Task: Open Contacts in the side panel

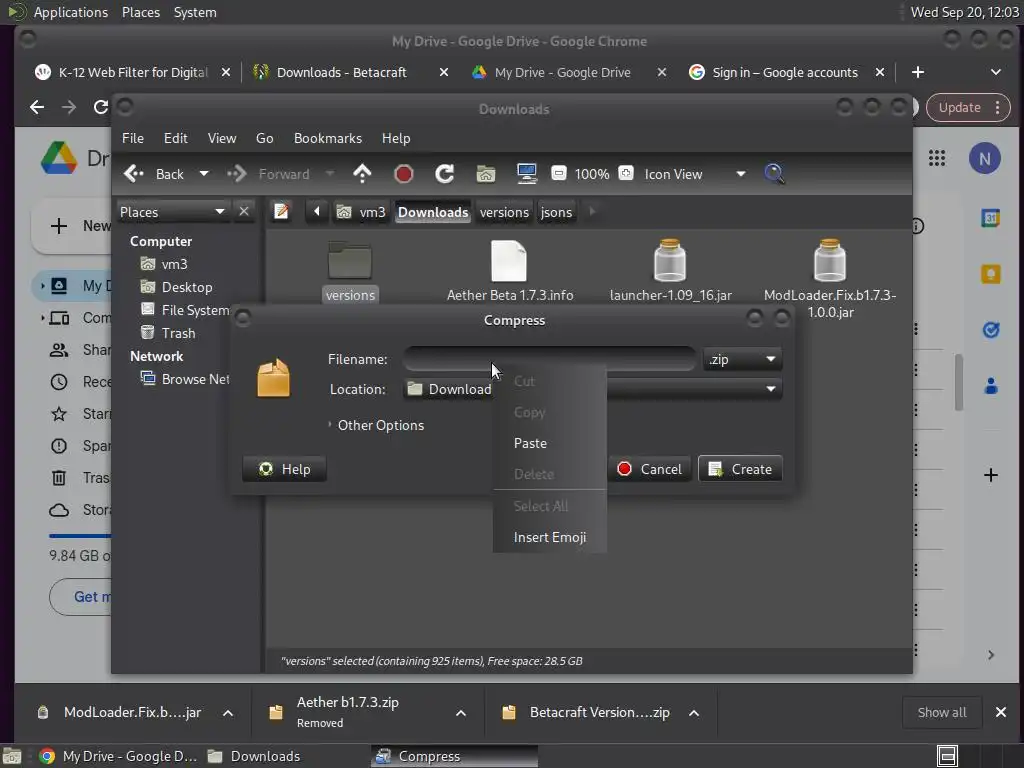Action: point(990,386)
